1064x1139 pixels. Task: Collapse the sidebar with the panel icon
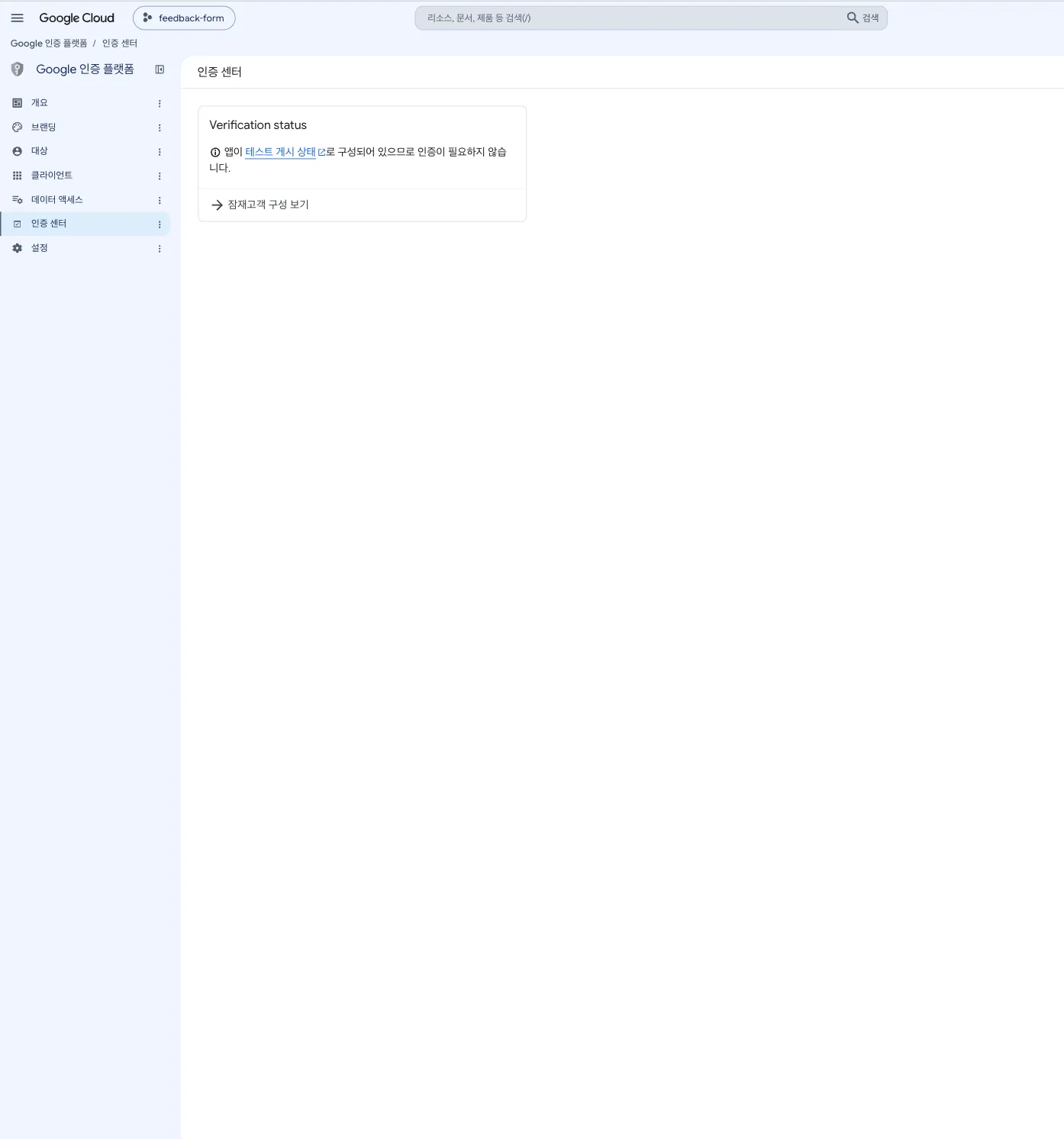coord(160,69)
